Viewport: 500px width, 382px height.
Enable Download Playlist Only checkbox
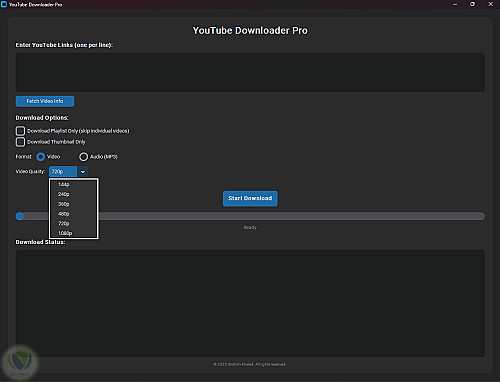coord(20,131)
